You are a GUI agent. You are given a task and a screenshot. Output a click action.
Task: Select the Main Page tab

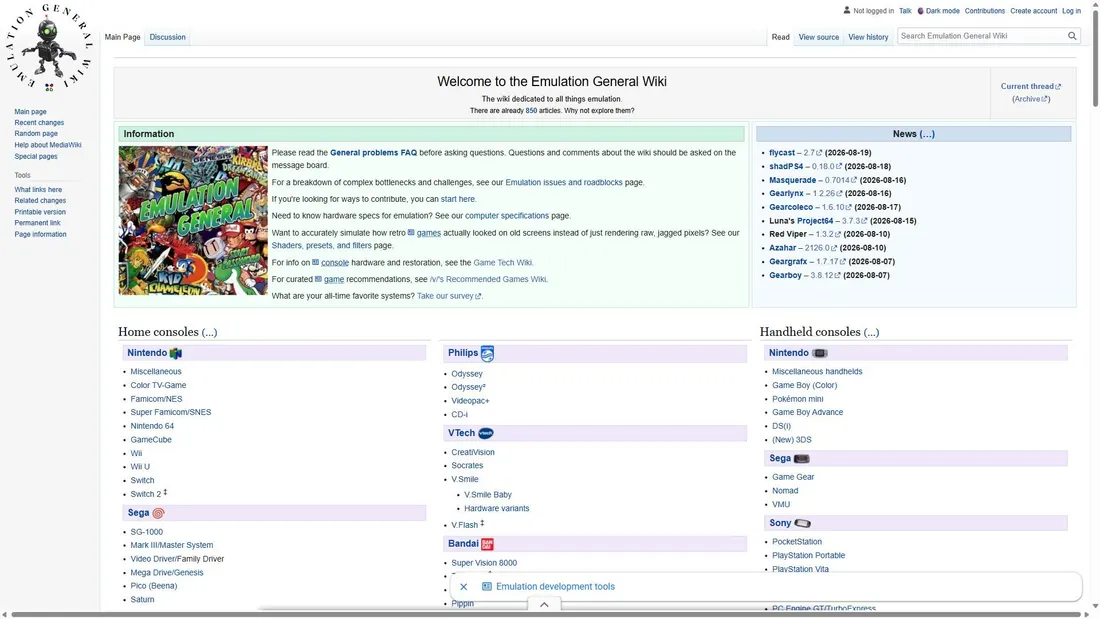point(123,37)
